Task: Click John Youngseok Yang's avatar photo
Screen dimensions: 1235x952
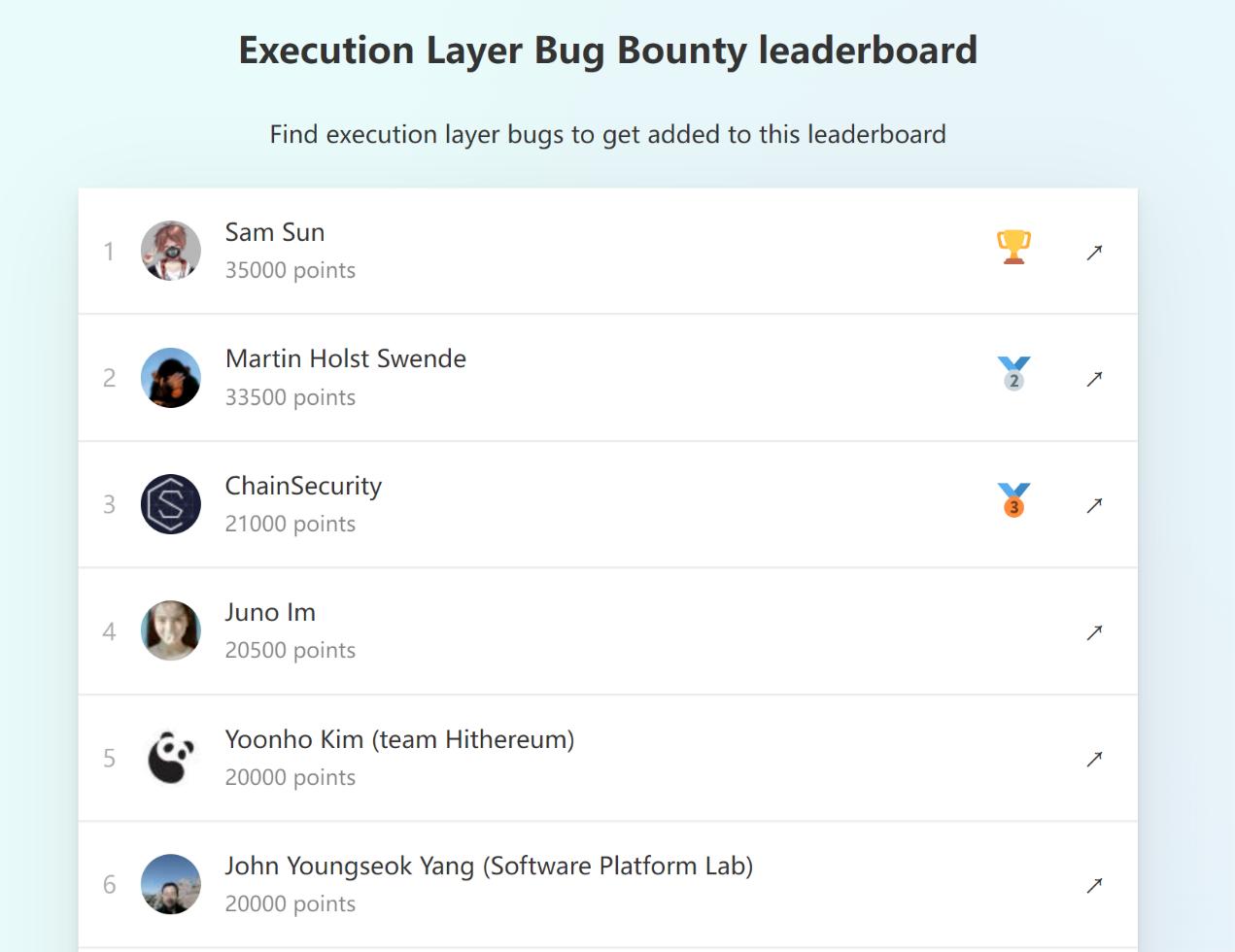Action: point(171,884)
